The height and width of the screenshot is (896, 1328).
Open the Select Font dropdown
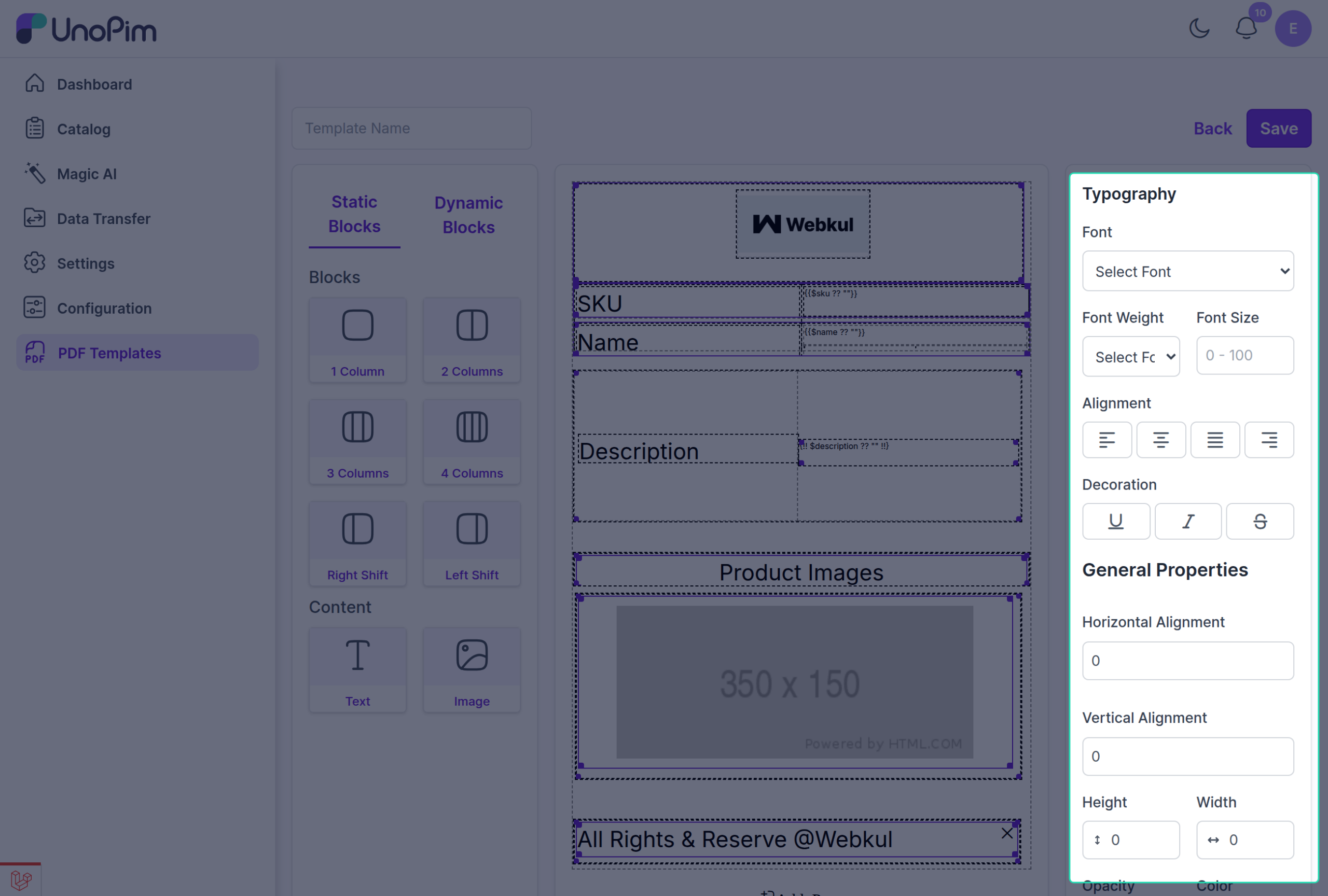tap(1187, 271)
